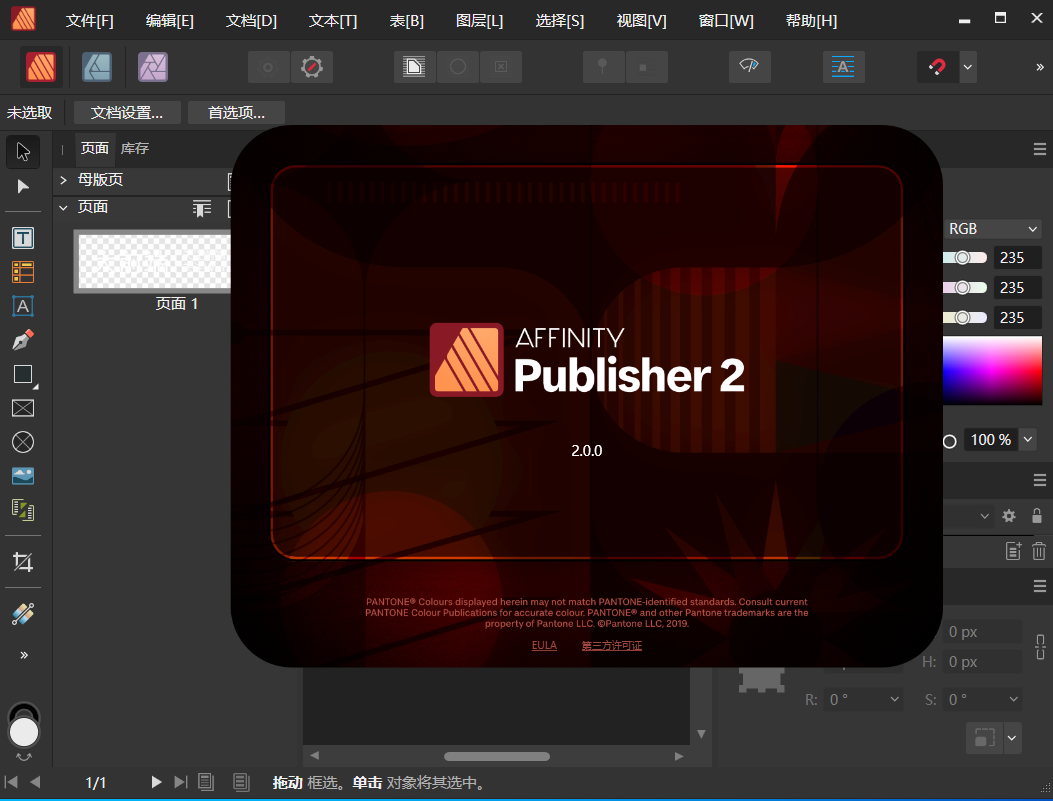
Task: Open the colour panel hamburger menu
Action: 1040,149
